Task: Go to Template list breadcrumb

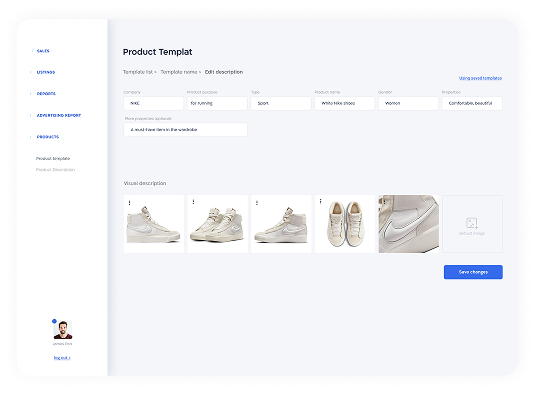Action: click(x=138, y=72)
